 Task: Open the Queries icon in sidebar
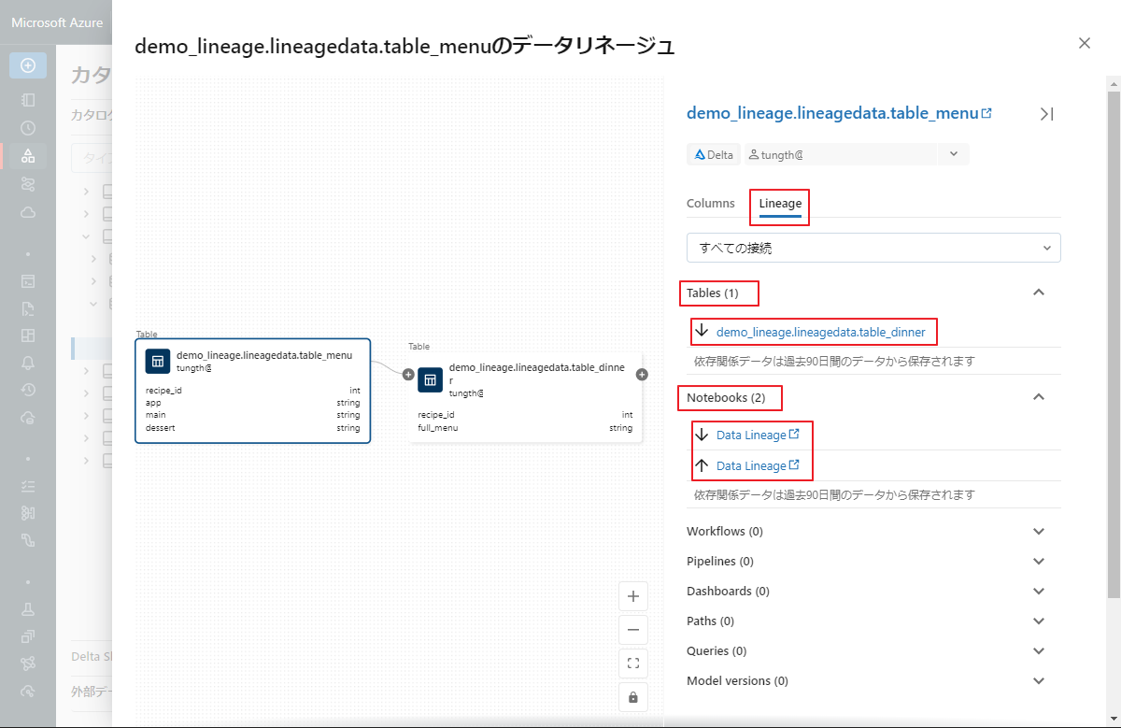28,309
